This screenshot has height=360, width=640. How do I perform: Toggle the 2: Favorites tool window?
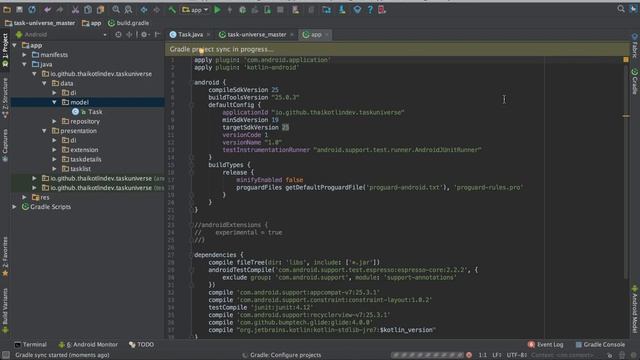(x=5, y=256)
